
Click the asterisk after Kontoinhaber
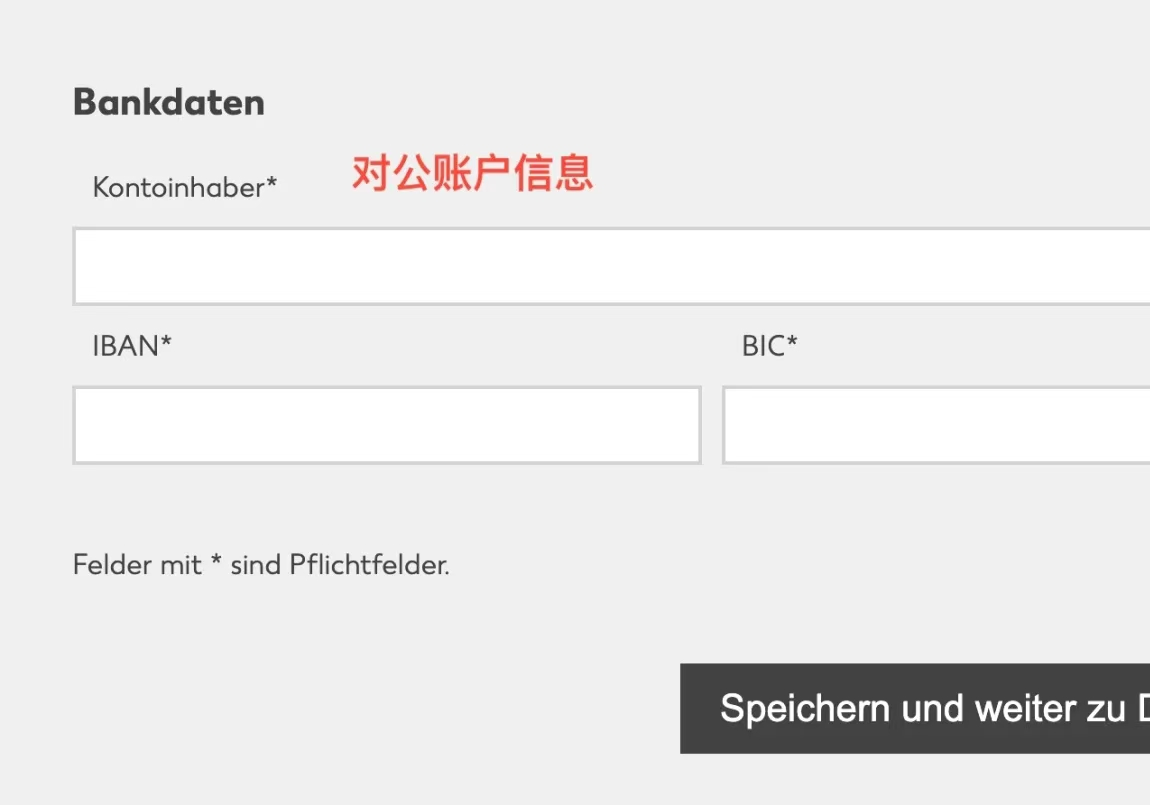271,183
